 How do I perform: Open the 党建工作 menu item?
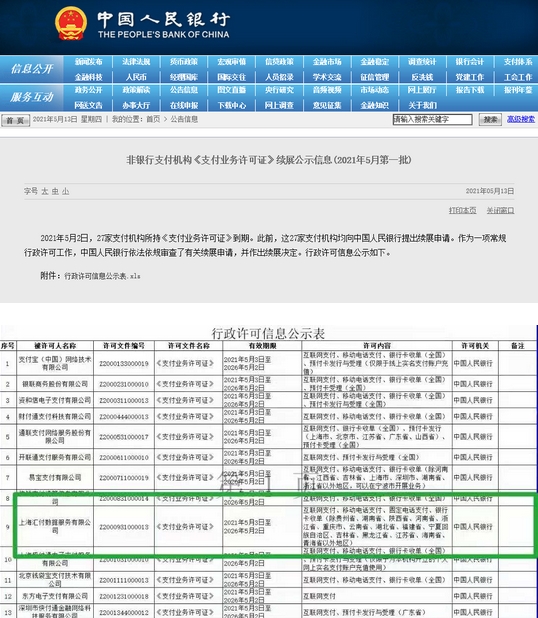coord(469,77)
